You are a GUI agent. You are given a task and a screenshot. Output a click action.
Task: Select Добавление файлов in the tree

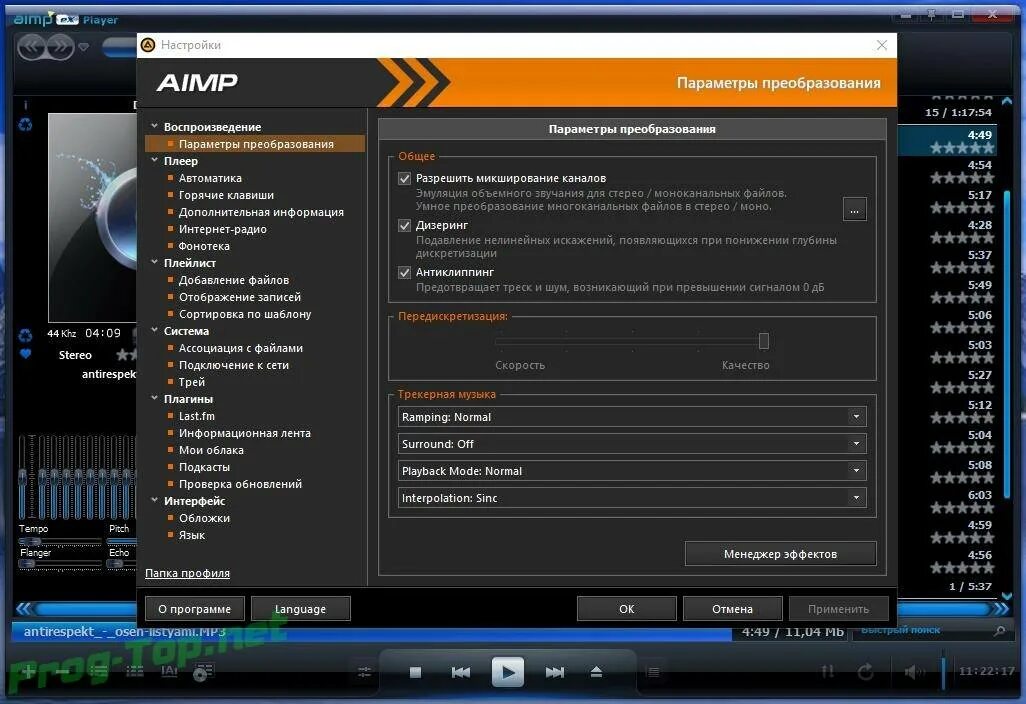tap(234, 280)
